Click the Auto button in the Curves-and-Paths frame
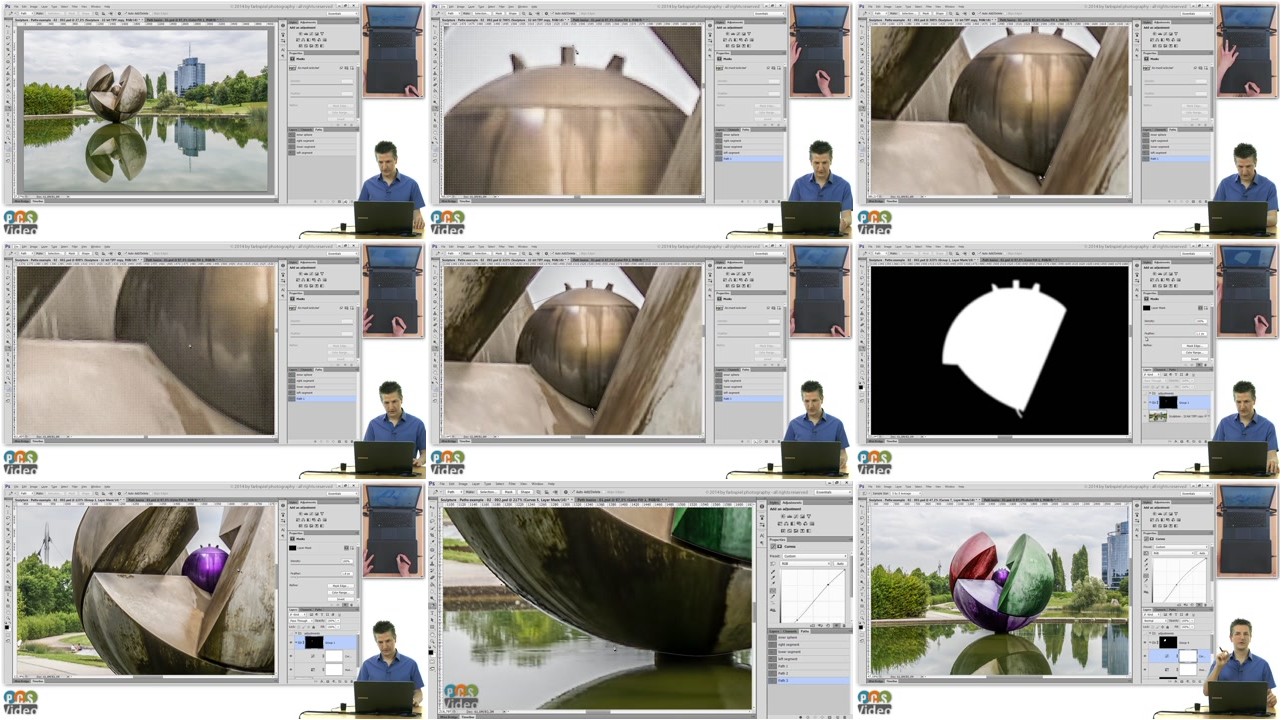The height and width of the screenshot is (720, 1281). 840,564
